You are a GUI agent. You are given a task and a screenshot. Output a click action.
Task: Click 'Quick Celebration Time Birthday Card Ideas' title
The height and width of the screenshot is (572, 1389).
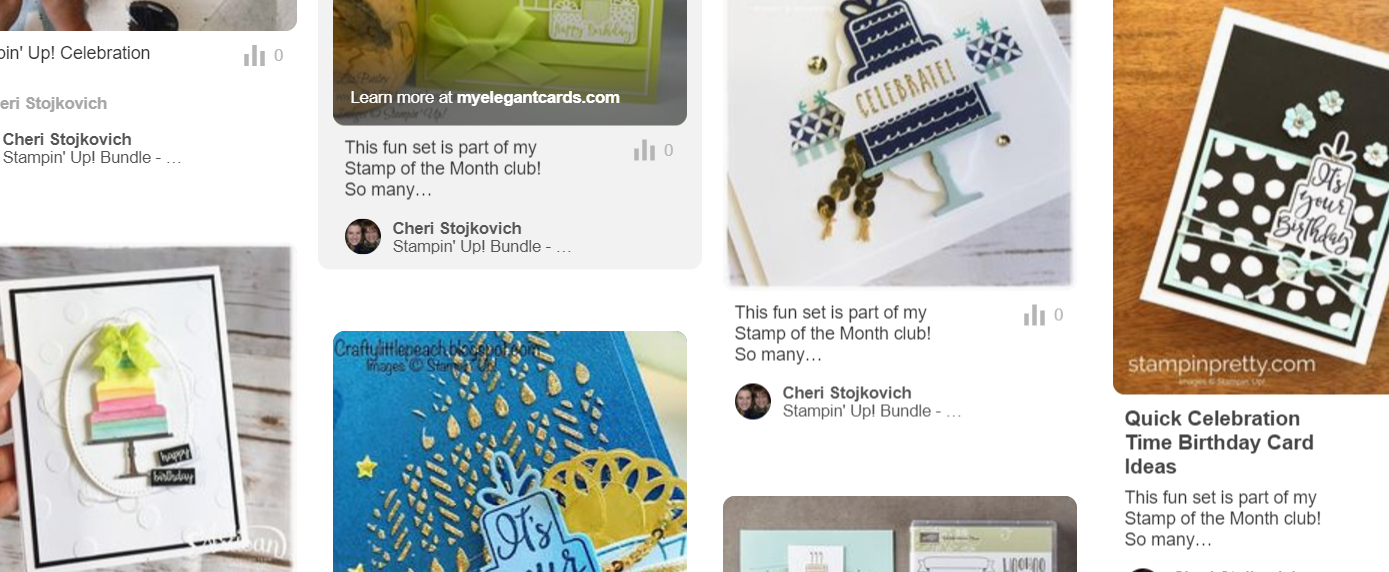pyautogui.click(x=1219, y=442)
